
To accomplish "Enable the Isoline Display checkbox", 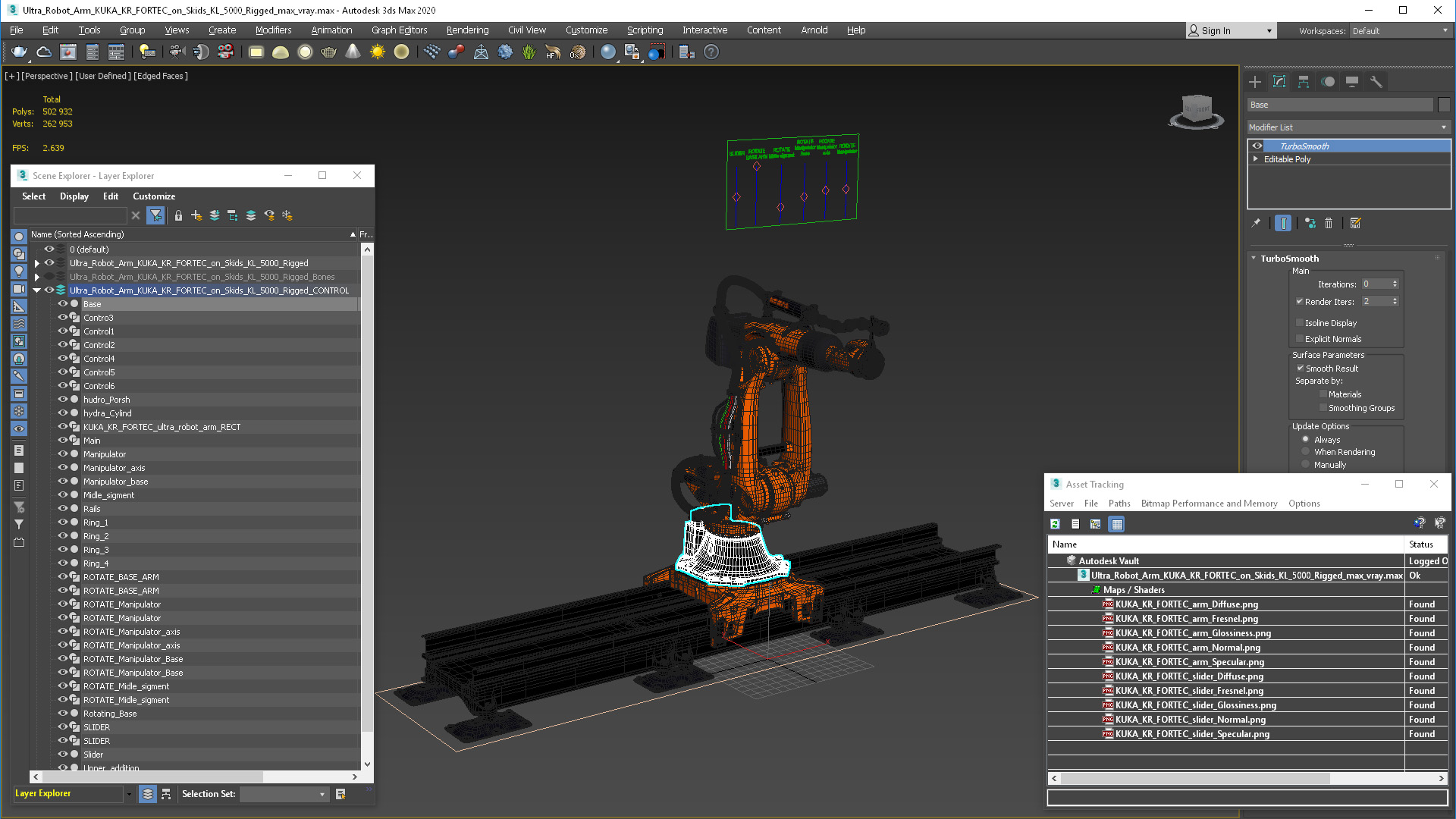I will coord(1300,322).
